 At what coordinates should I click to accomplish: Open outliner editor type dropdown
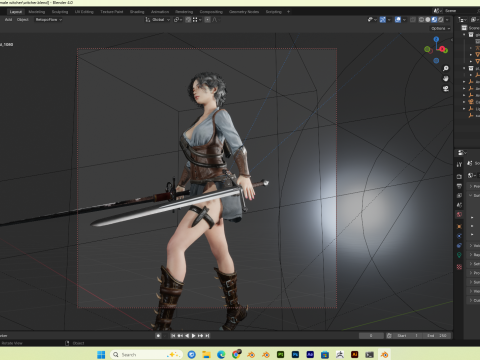(462, 20)
